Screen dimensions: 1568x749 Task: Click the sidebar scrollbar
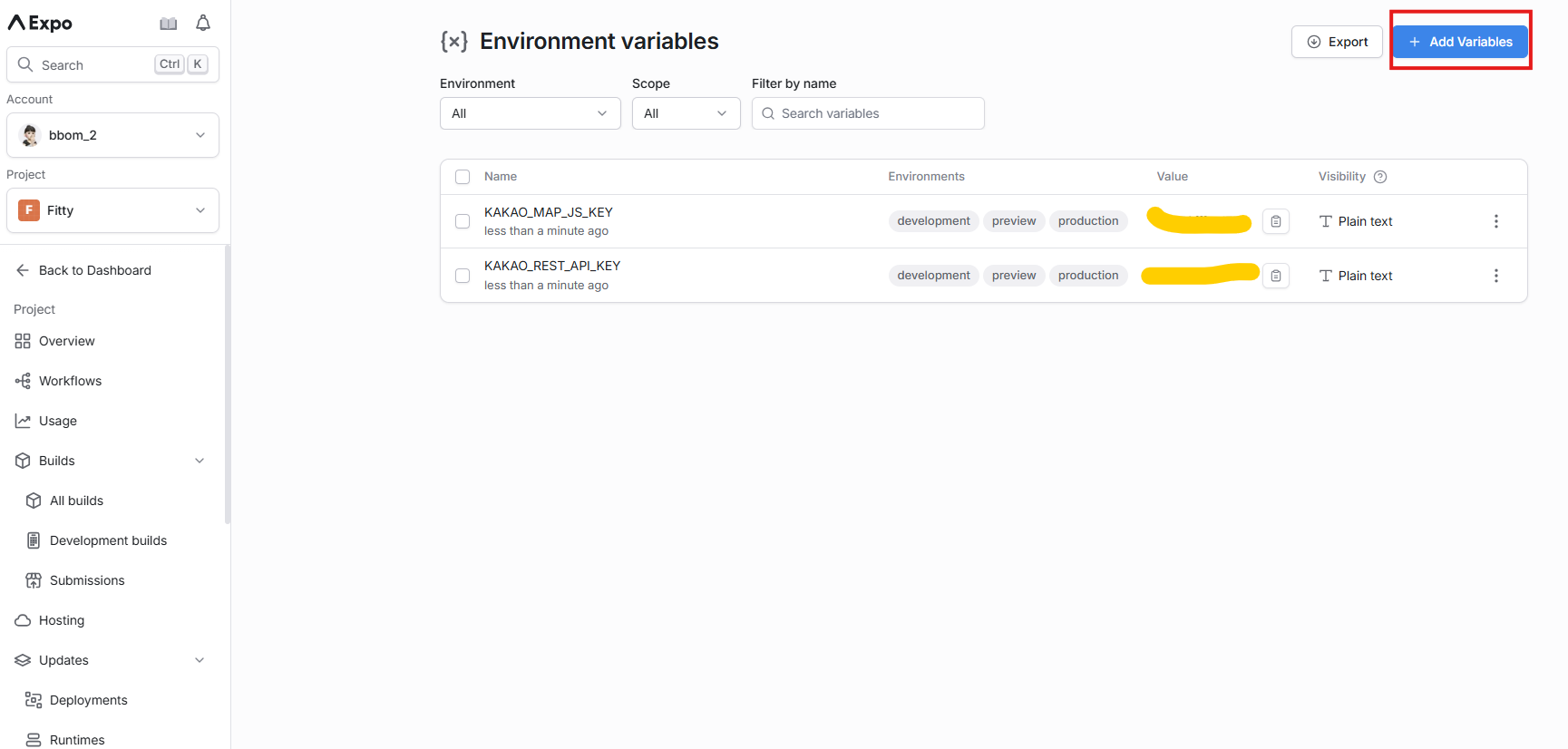tap(228, 384)
